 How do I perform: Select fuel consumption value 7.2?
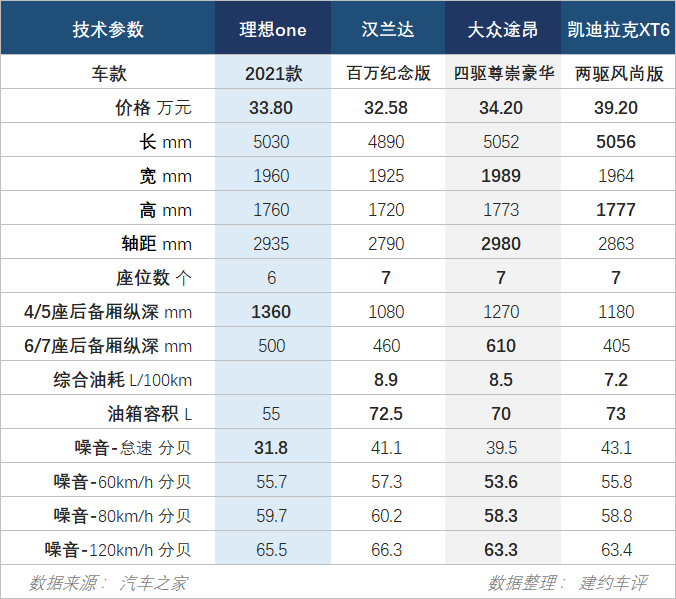[616, 380]
